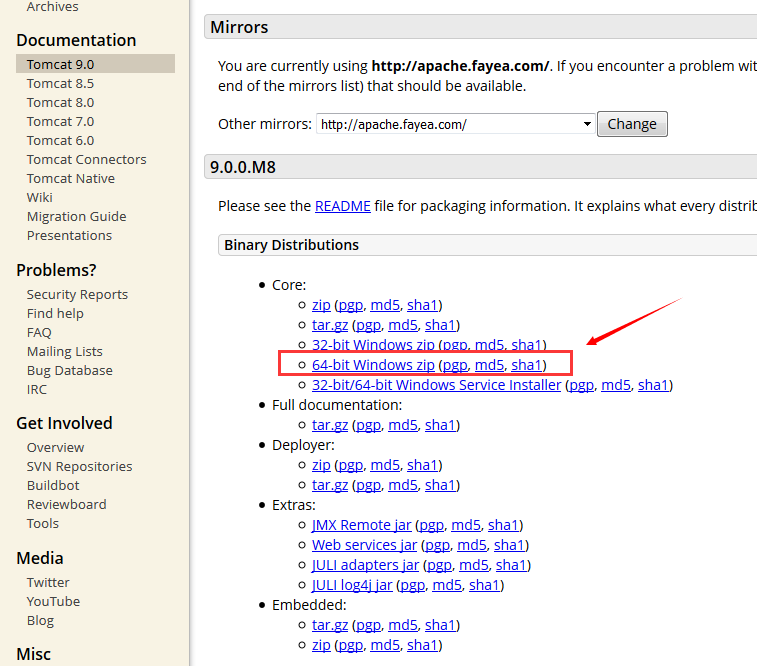Click the JMX Remote jar link
The height and width of the screenshot is (666, 757).
pos(362,525)
